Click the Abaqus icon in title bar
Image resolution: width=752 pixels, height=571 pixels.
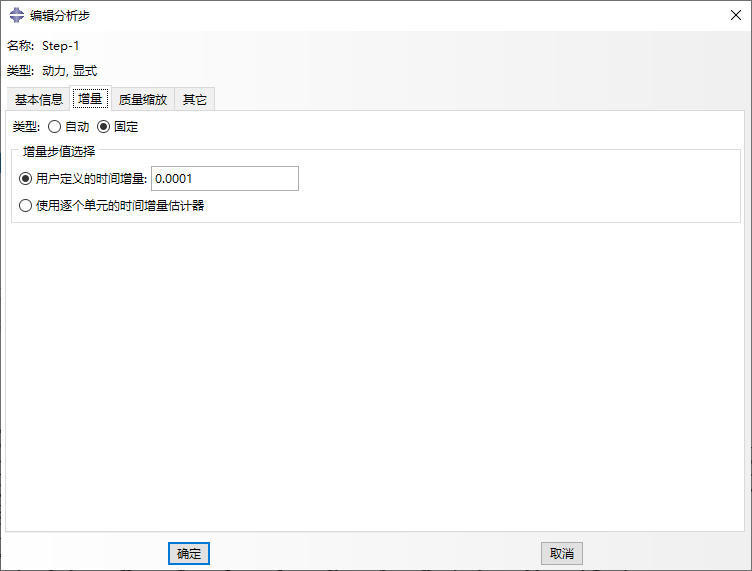16,15
